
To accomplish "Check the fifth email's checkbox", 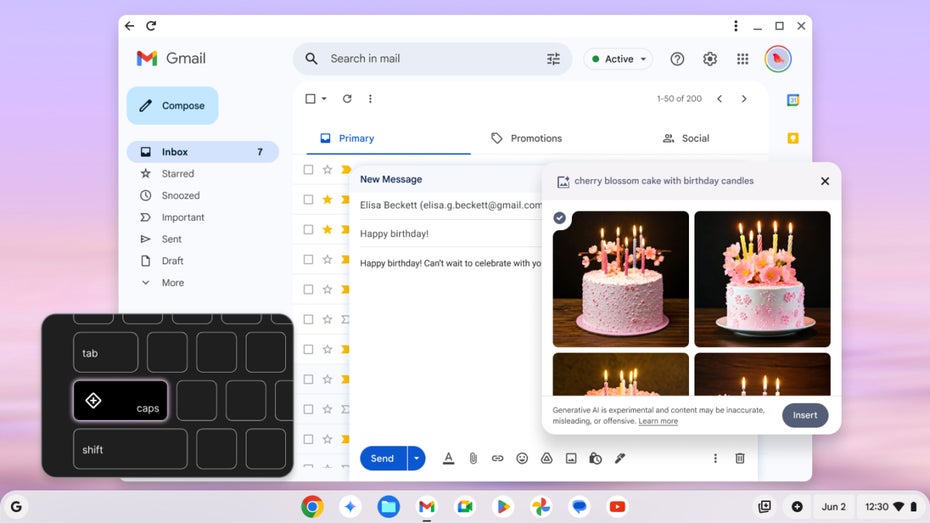I will click(308, 289).
